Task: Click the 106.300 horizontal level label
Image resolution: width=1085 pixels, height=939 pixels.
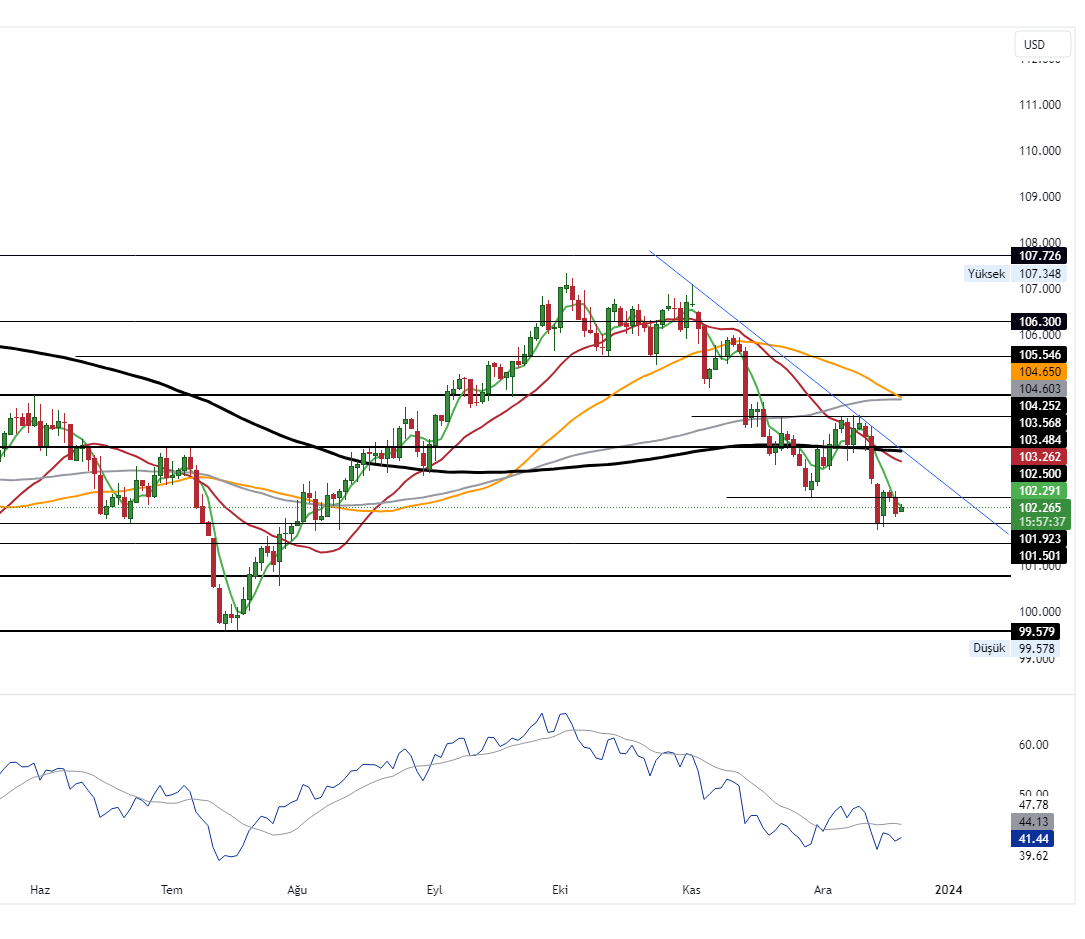Action: pyautogui.click(x=1039, y=322)
